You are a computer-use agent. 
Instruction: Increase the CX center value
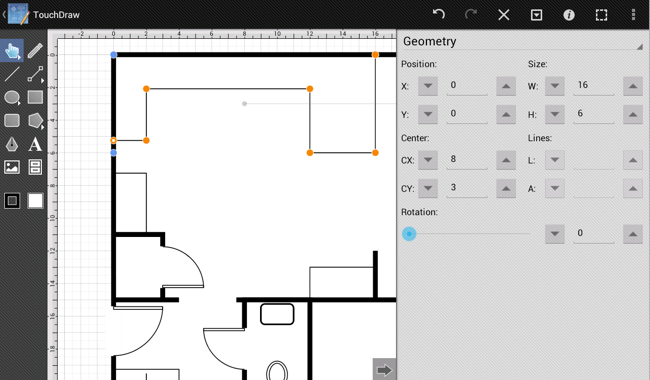tap(506, 160)
